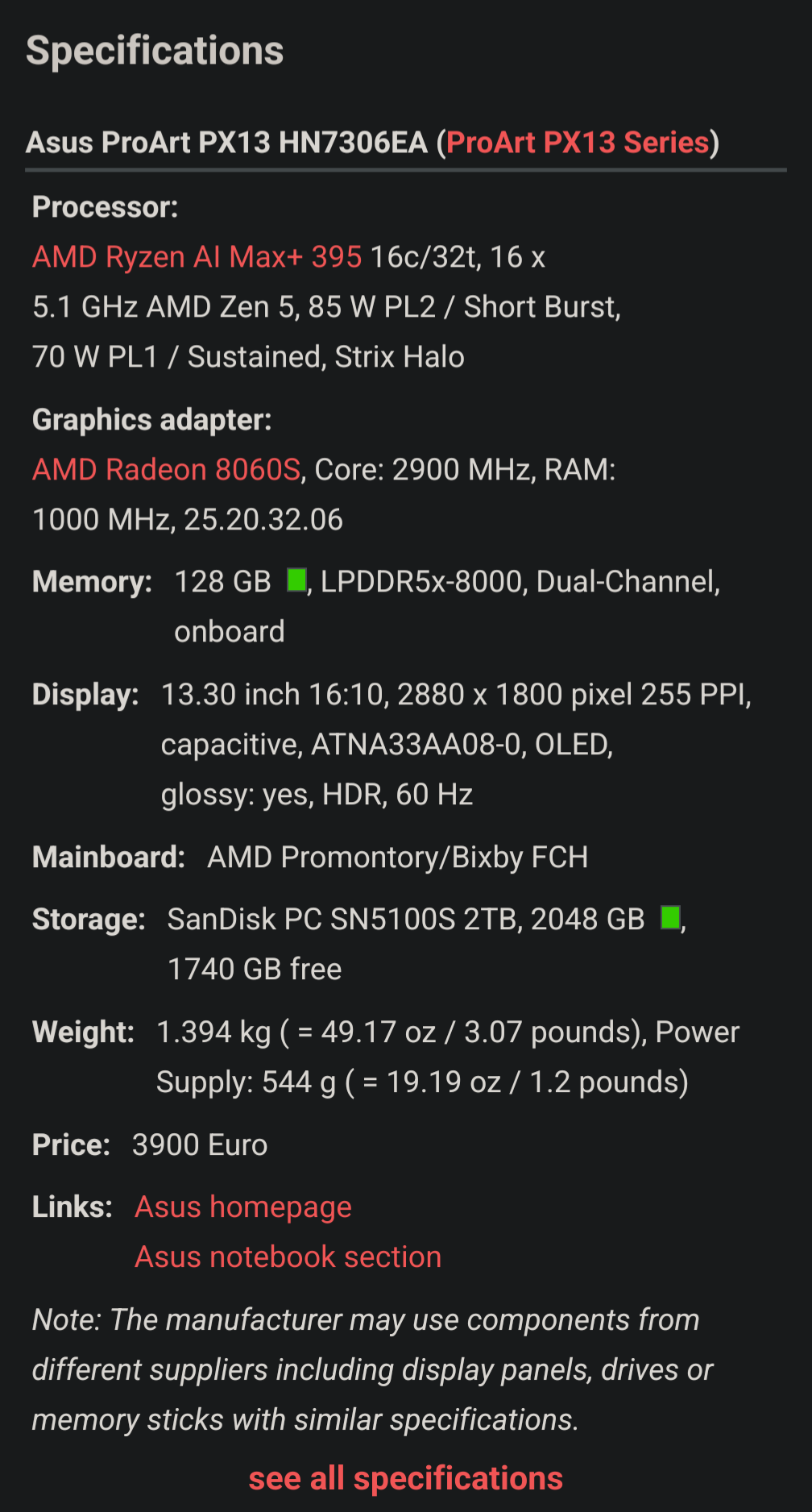Select the Asus ProArt PX13 HN7306EA title
Image resolution: width=812 pixels, height=1512 pixels.
point(226,143)
